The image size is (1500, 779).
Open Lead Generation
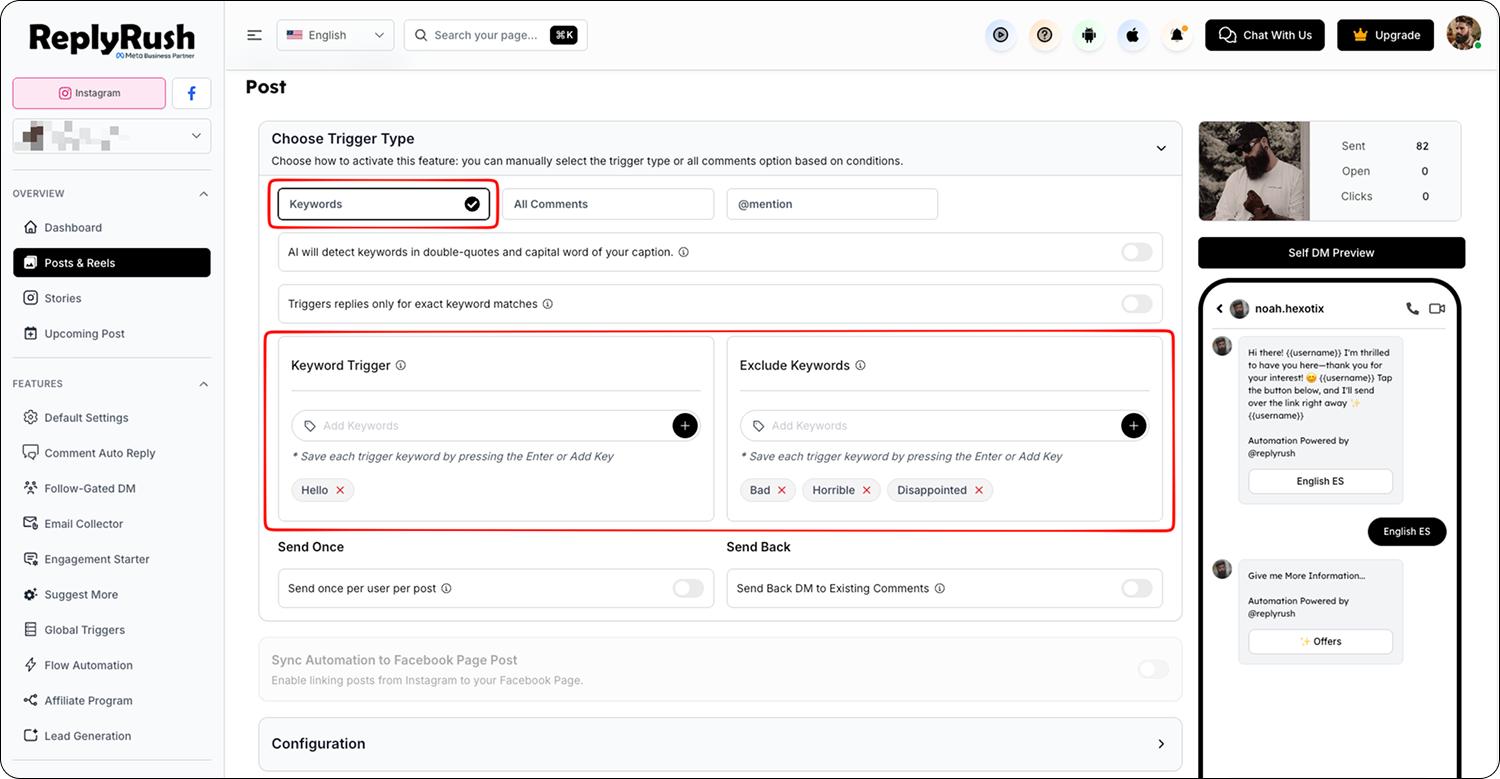pos(112,736)
